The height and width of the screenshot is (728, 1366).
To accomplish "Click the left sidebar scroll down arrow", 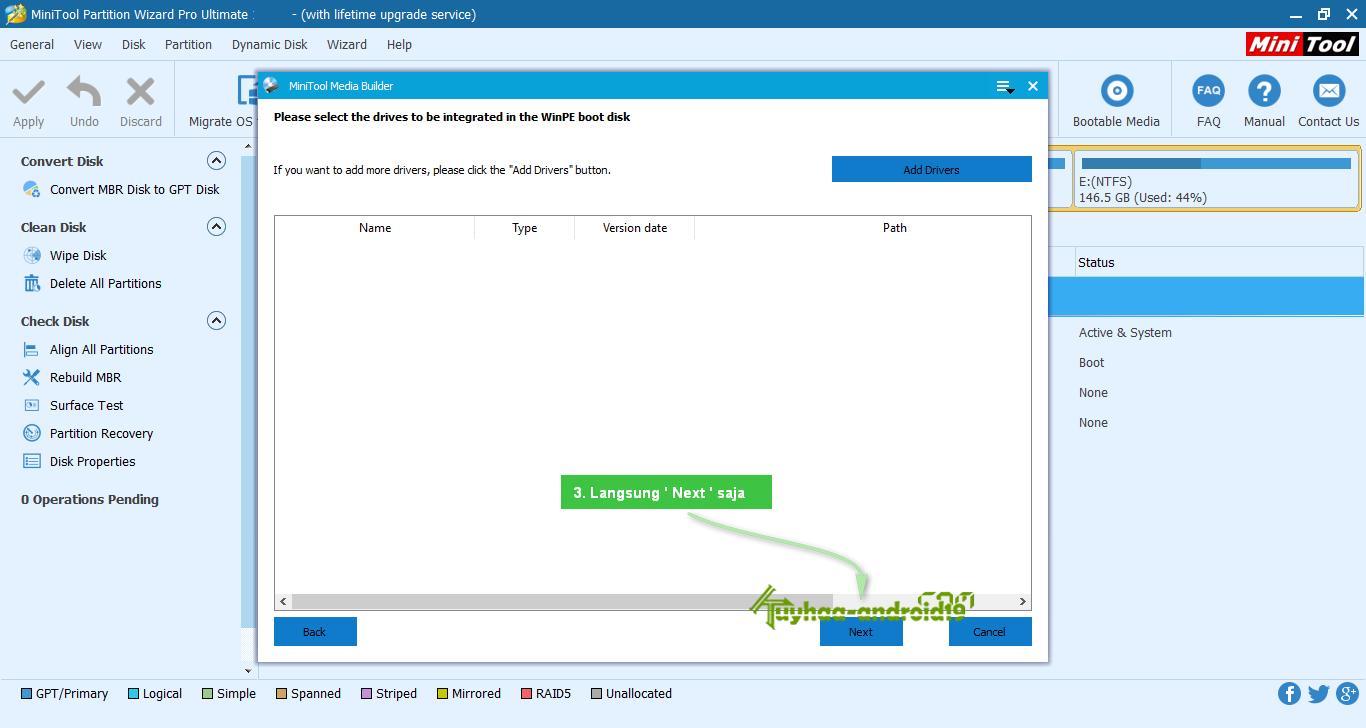I will [249, 671].
